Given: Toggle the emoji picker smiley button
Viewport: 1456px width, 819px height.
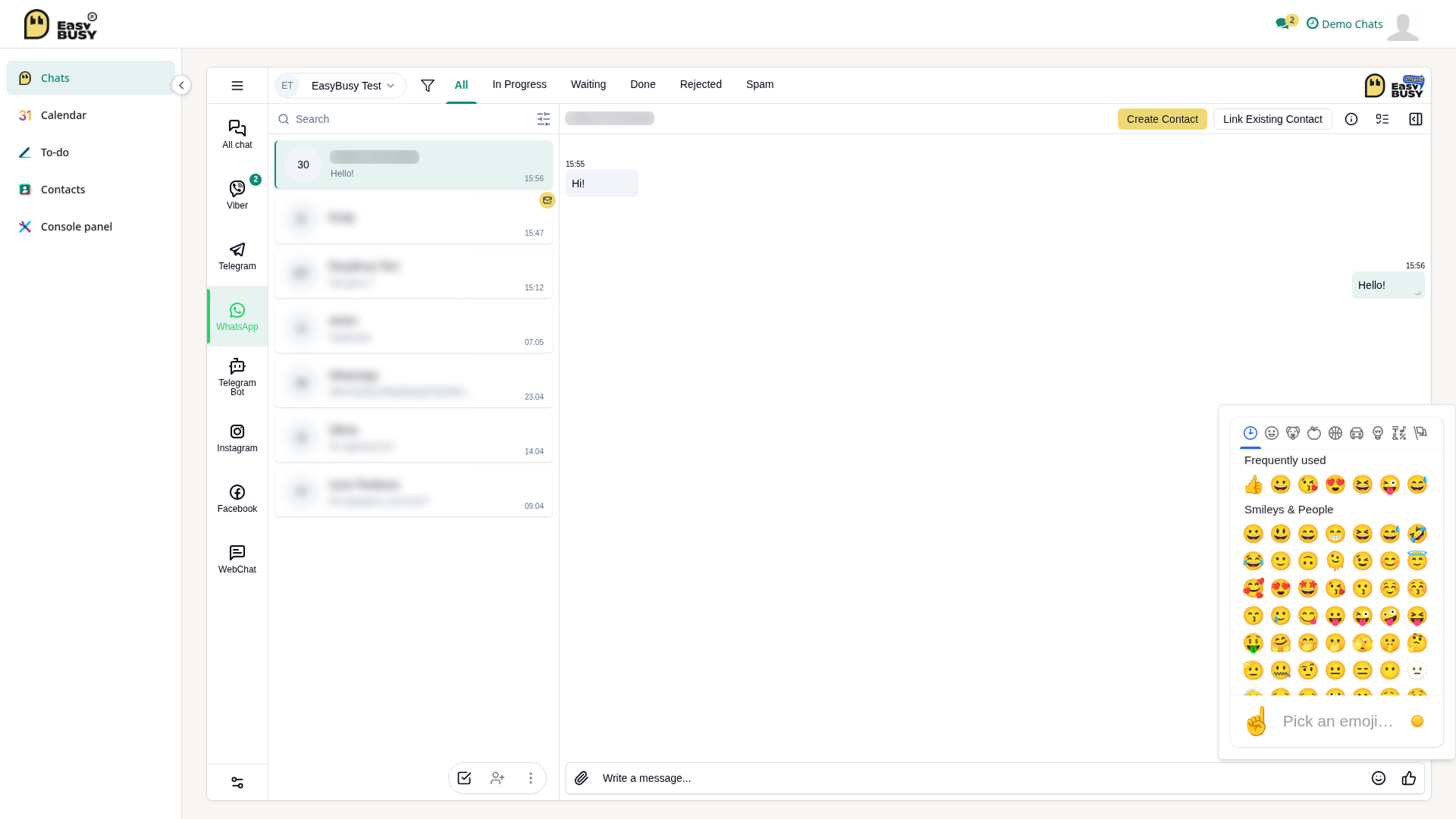Looking at the screenshot, I should (x=1379, y=778).
